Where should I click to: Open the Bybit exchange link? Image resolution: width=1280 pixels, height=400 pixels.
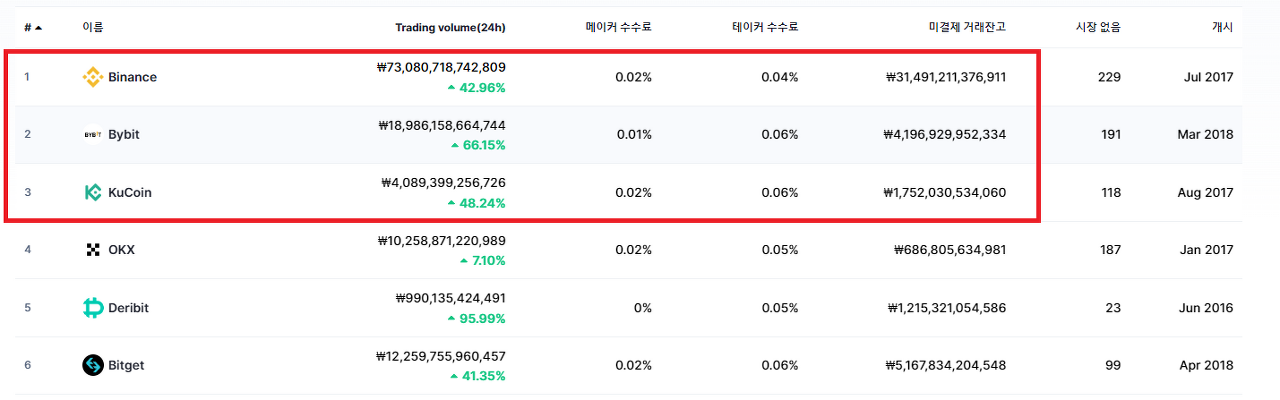[x=124, y=134]
